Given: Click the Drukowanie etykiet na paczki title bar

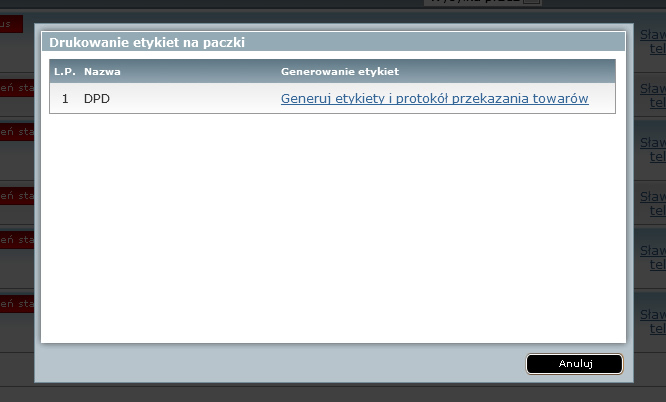Looking at the screenshot, I should [x=333, y=42].
